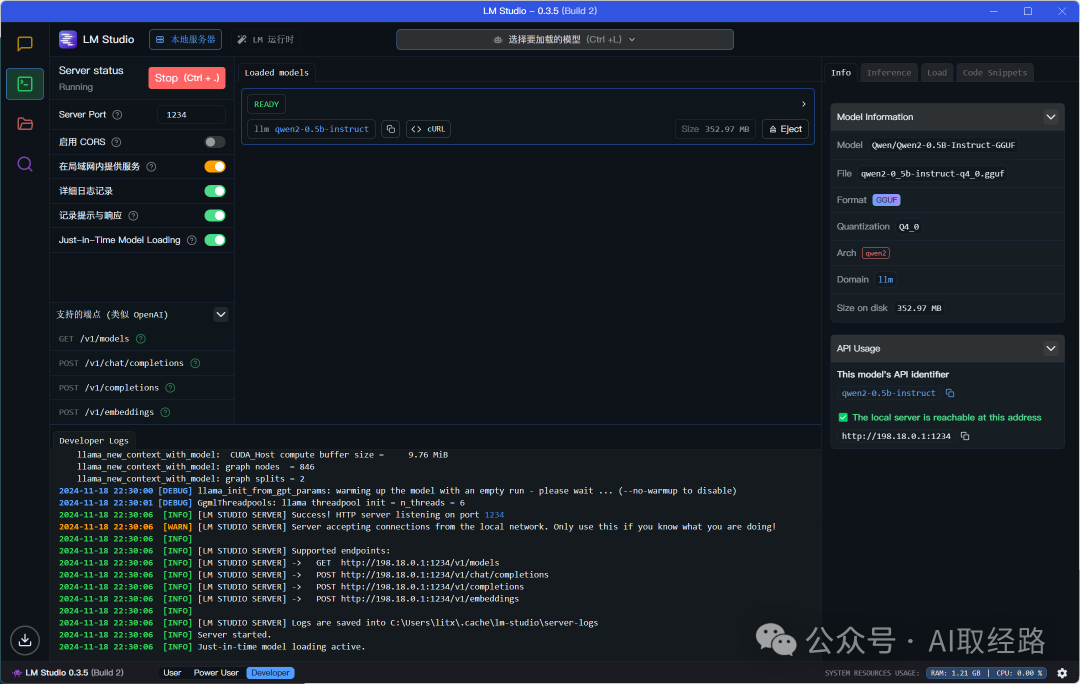Screen dimensions: 1080x684
Task: Click the 'Server started.' log line
Action: (234, 635)
